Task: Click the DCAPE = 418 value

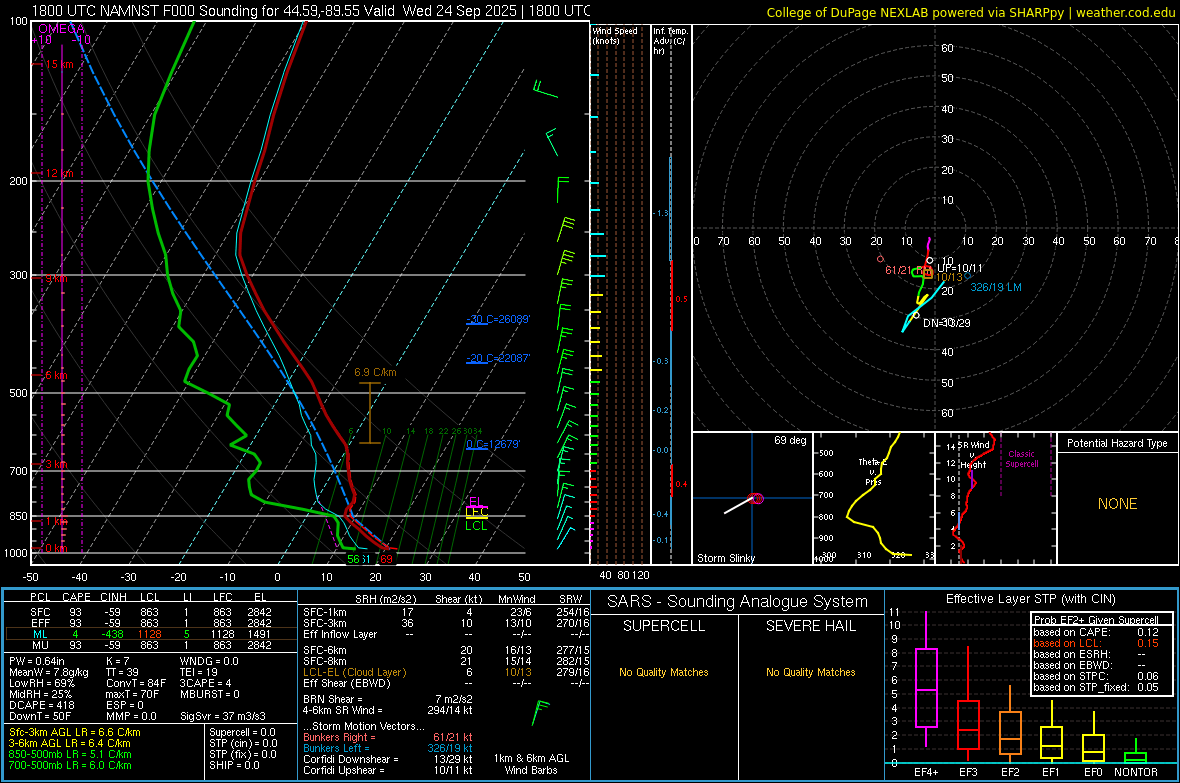Action: (x=41, y=705)
